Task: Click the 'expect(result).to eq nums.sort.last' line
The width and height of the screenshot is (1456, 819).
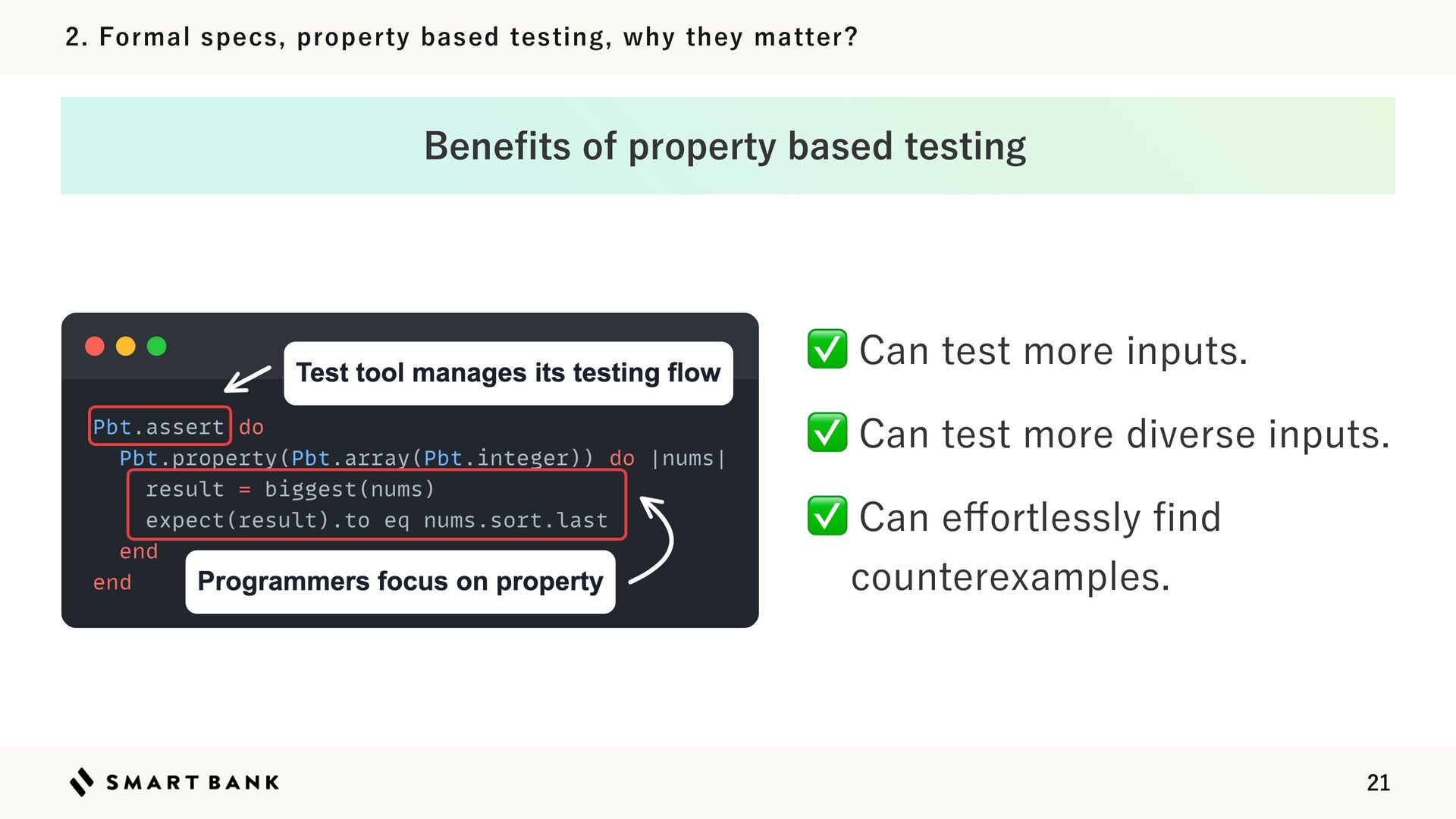Action: pos(376,520)
